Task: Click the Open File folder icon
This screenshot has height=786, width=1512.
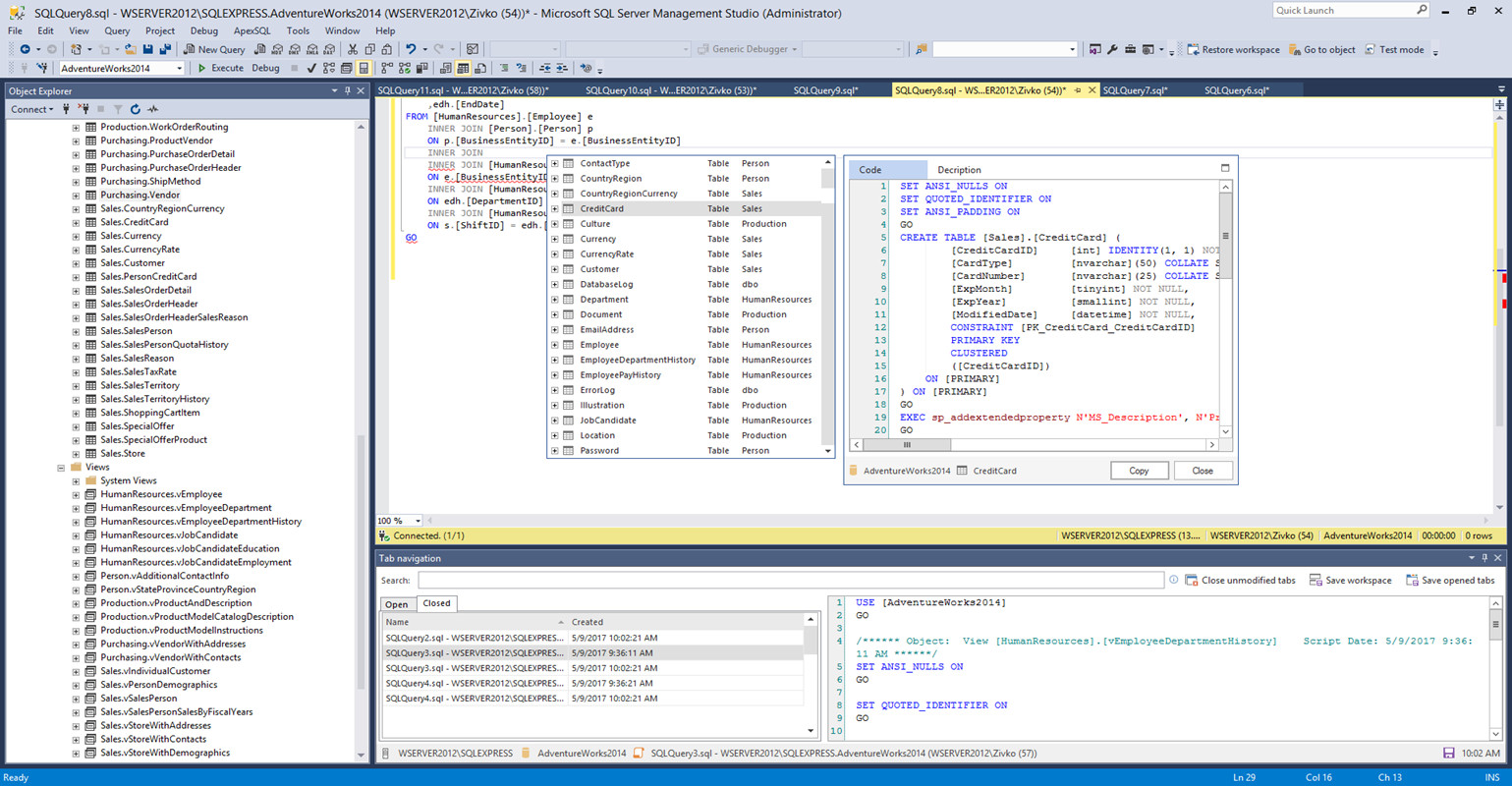Action: (x=130, y=49)
